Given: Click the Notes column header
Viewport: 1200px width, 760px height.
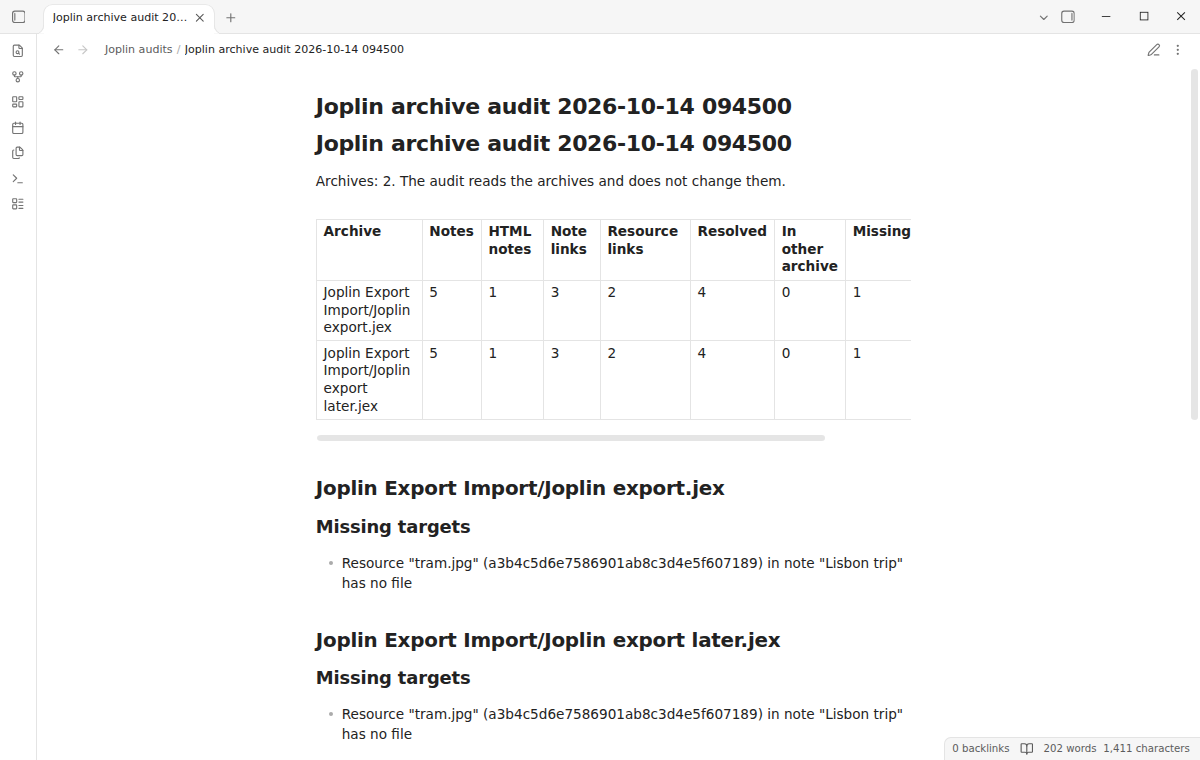Looking at the screenshot, I should pyautogui.click(x=451, y=250).
